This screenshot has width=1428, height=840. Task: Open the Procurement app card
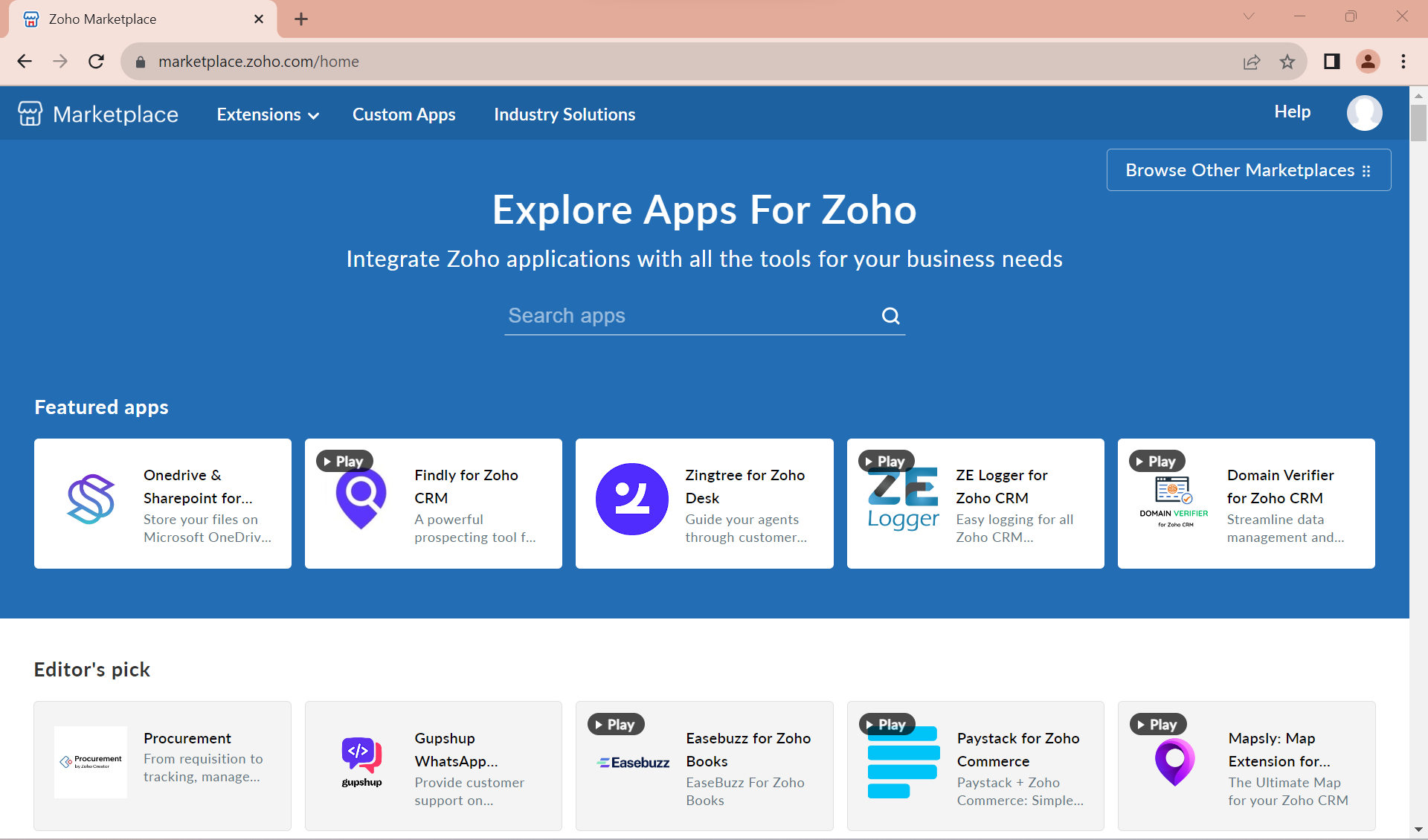click(x=162, y=766)
